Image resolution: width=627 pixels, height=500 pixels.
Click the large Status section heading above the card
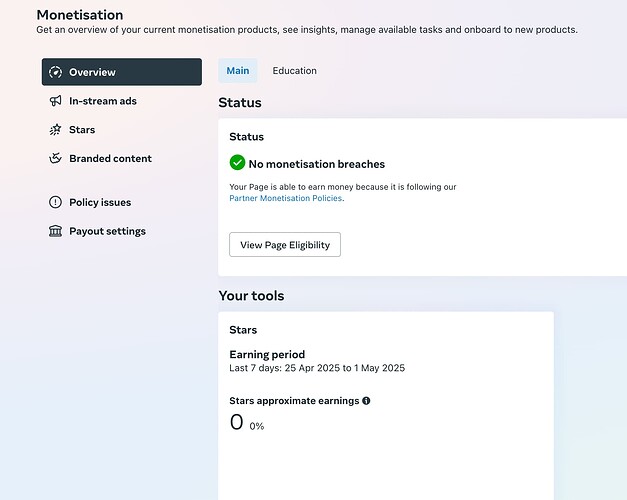click(x=240, y=103)
